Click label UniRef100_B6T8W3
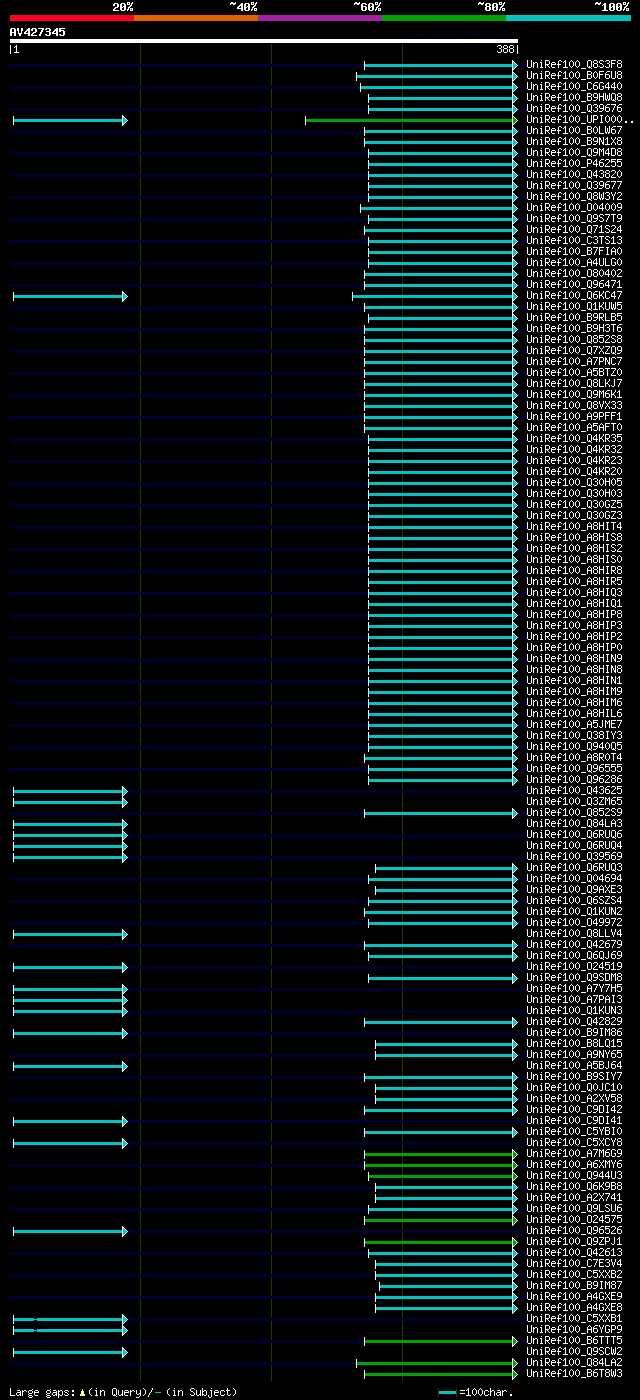The height and width of the screenshot is (1400, 640). 574,1373
